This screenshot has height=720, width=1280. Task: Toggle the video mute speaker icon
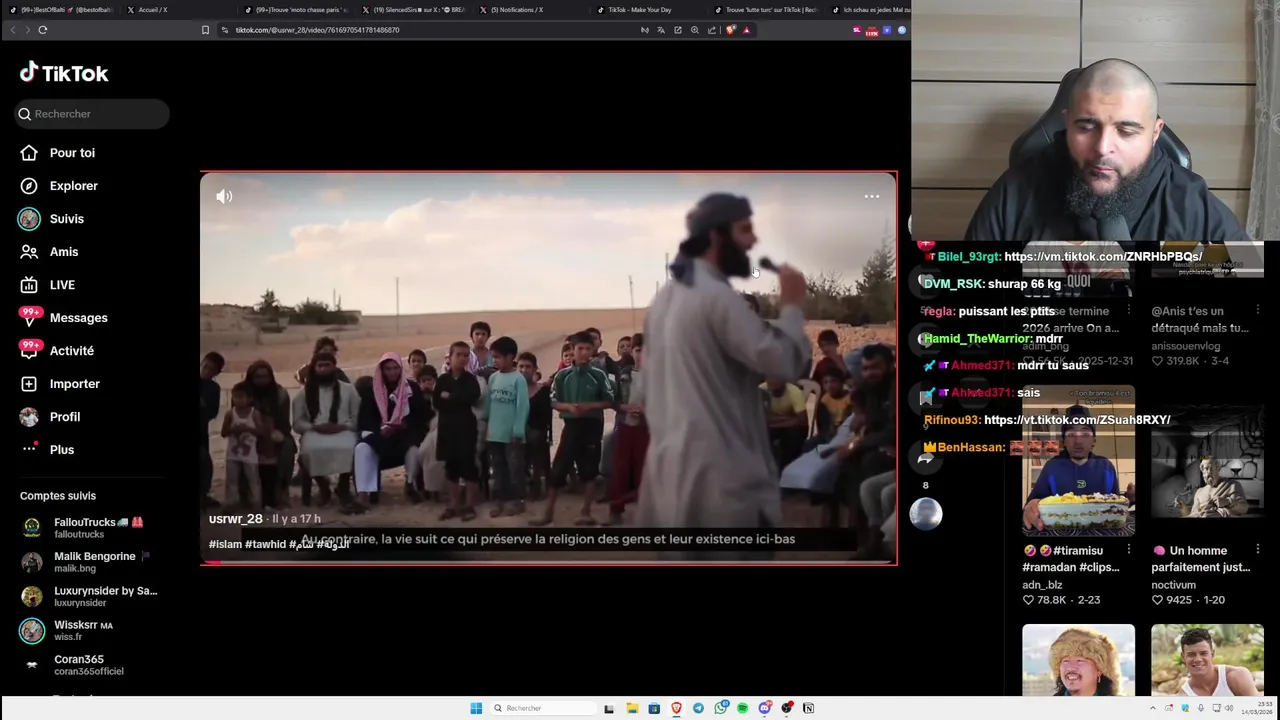point(224,197)
